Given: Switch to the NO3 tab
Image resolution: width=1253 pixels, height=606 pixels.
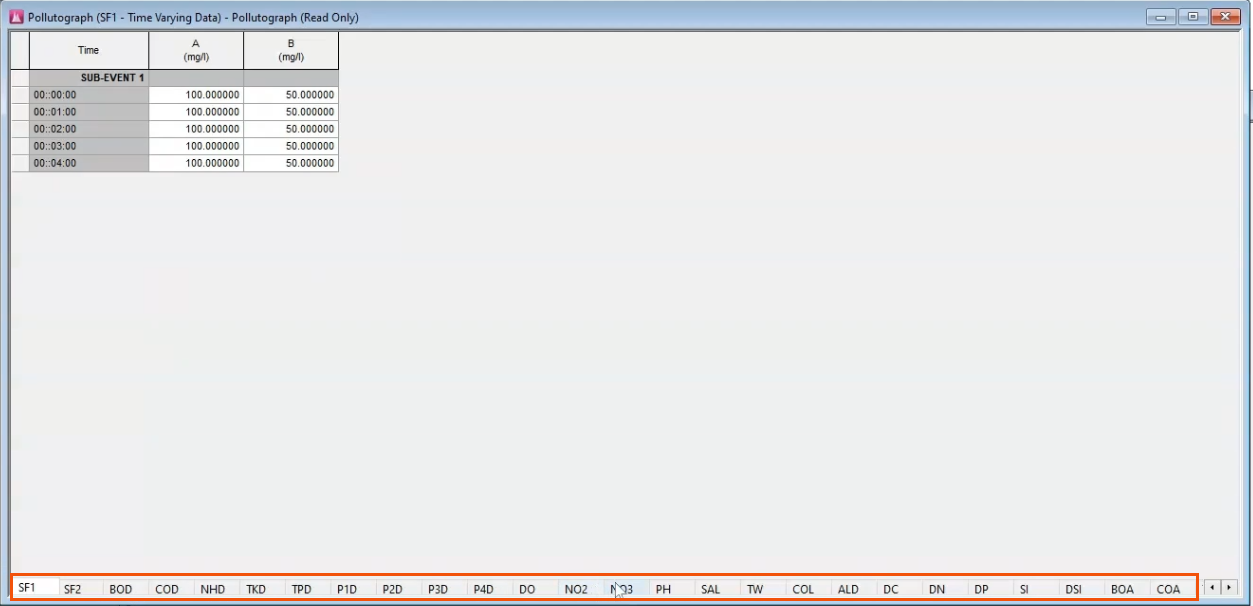Looking at the screenshot, I should tap(621, 589).
